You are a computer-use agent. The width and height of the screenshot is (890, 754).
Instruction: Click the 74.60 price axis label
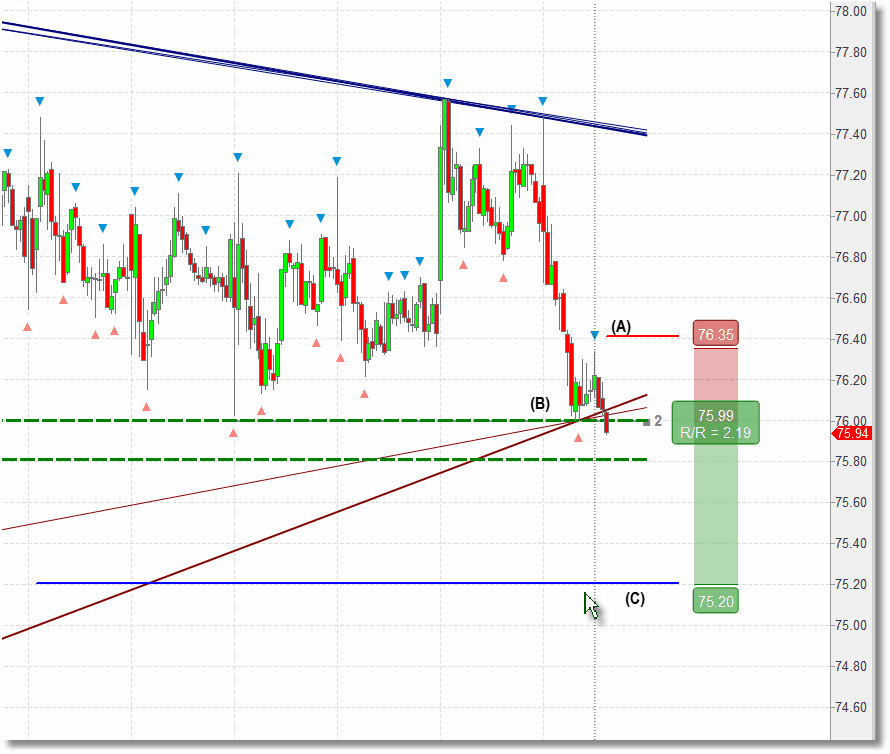(x=851, y=707)
